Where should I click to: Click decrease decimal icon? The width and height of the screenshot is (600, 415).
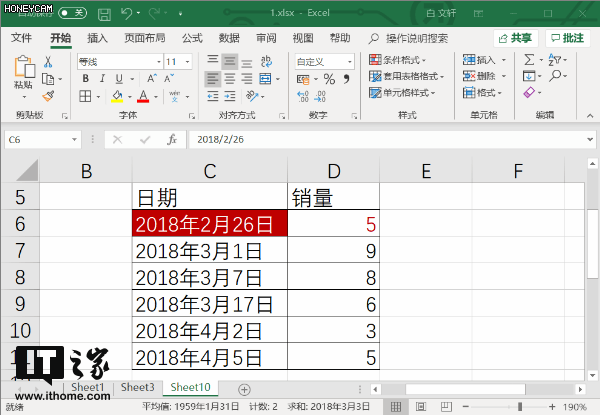[320, 96]
